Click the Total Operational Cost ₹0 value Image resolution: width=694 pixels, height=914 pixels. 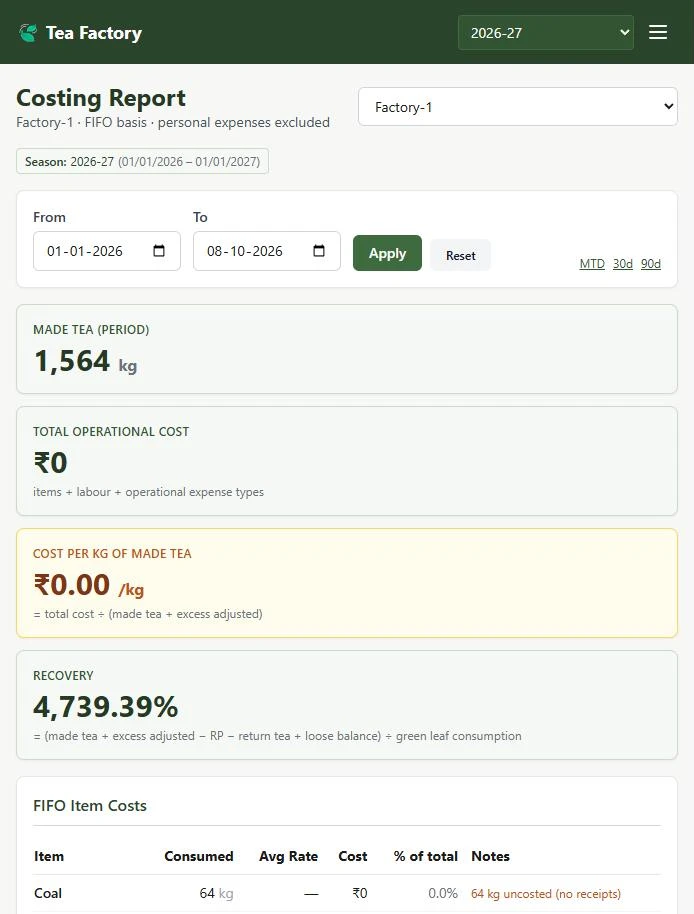[50, 463]
